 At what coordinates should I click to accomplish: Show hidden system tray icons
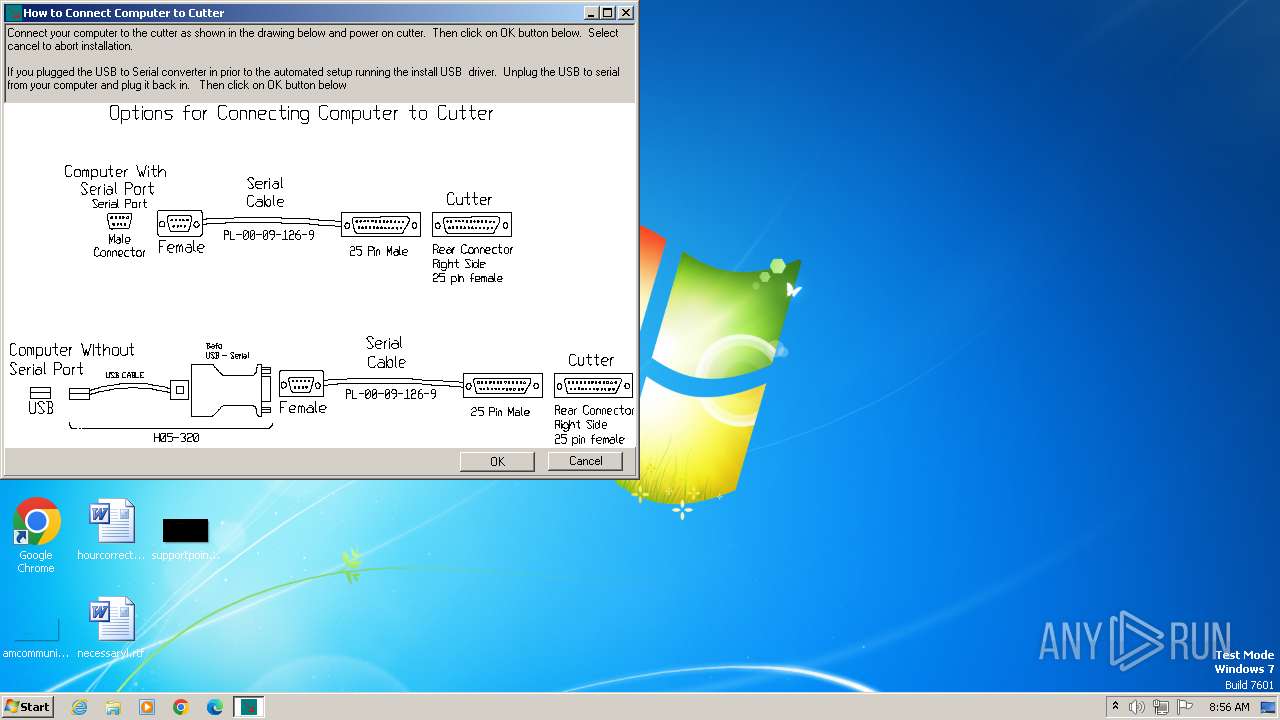tap(1115, 706)
